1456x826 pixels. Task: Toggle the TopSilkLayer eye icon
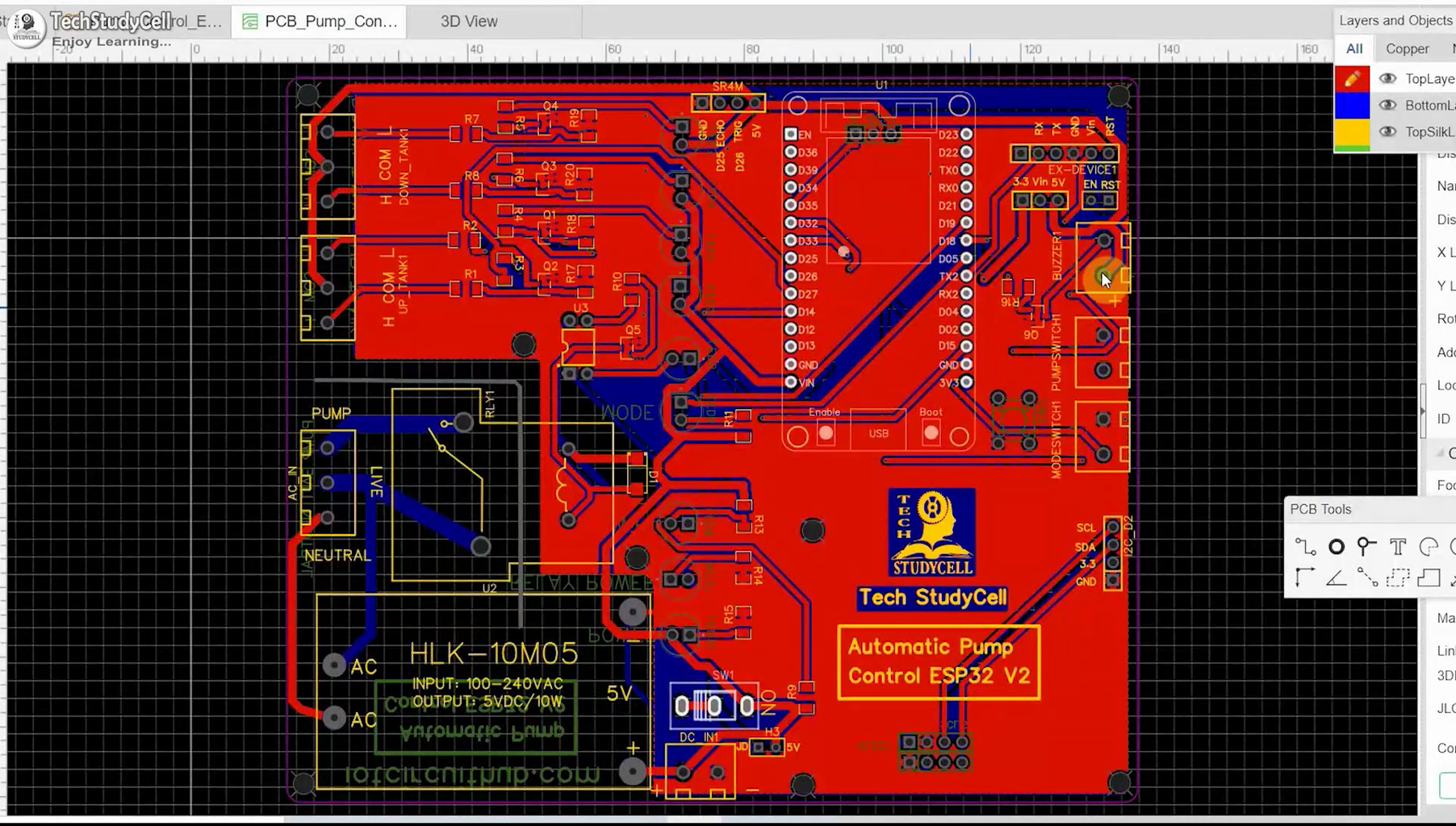pyautogui.click(x=1388, y=131)
